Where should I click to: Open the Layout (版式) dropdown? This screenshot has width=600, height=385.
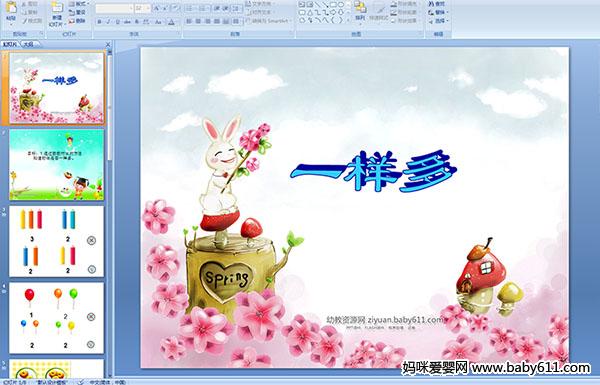pyautogui.click(x=78, y=4)
